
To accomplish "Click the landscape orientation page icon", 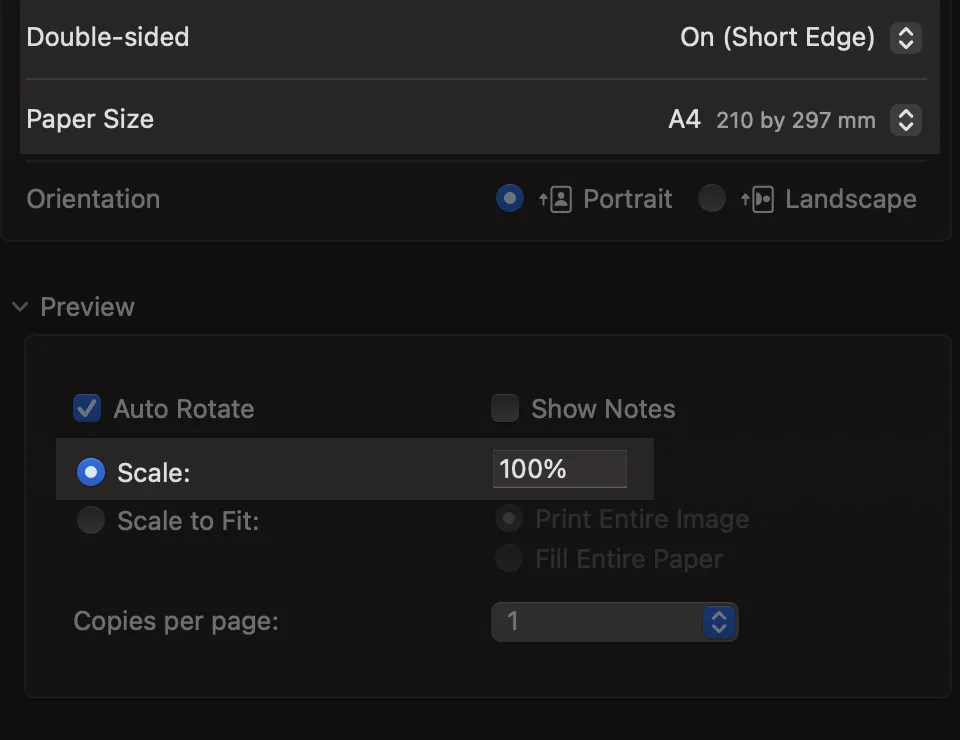I will (x=758, y=199).
